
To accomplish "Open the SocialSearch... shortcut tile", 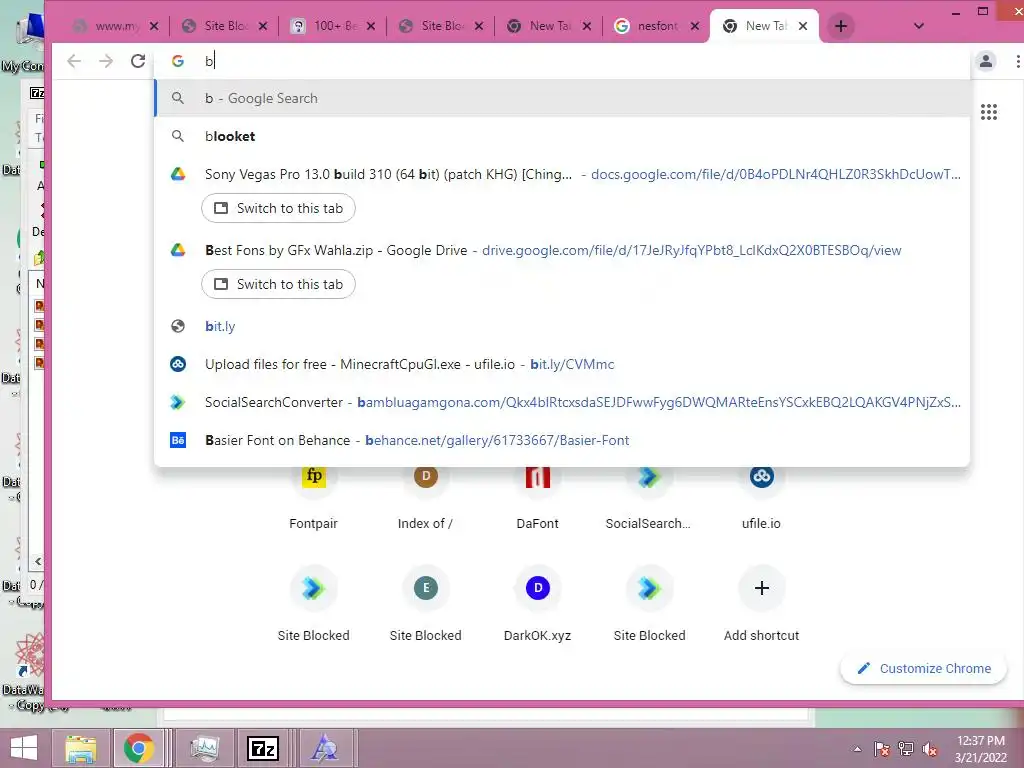I will [648, 495].
